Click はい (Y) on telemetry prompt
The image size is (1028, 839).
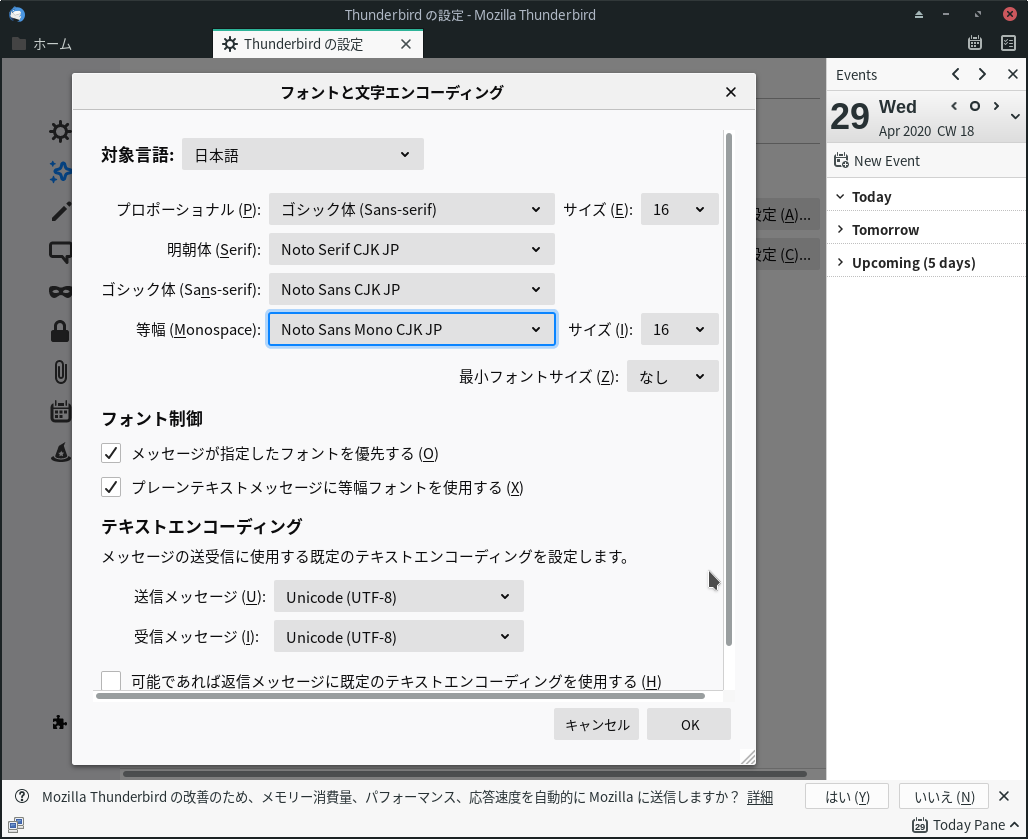(x=847, y=797)
